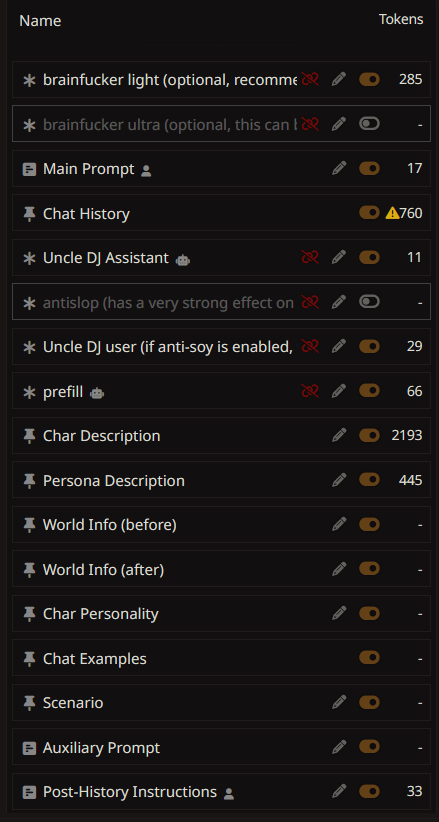Screen dimensions: 439x822
Task: Disable the Chat History toggle
Action: 369,212
